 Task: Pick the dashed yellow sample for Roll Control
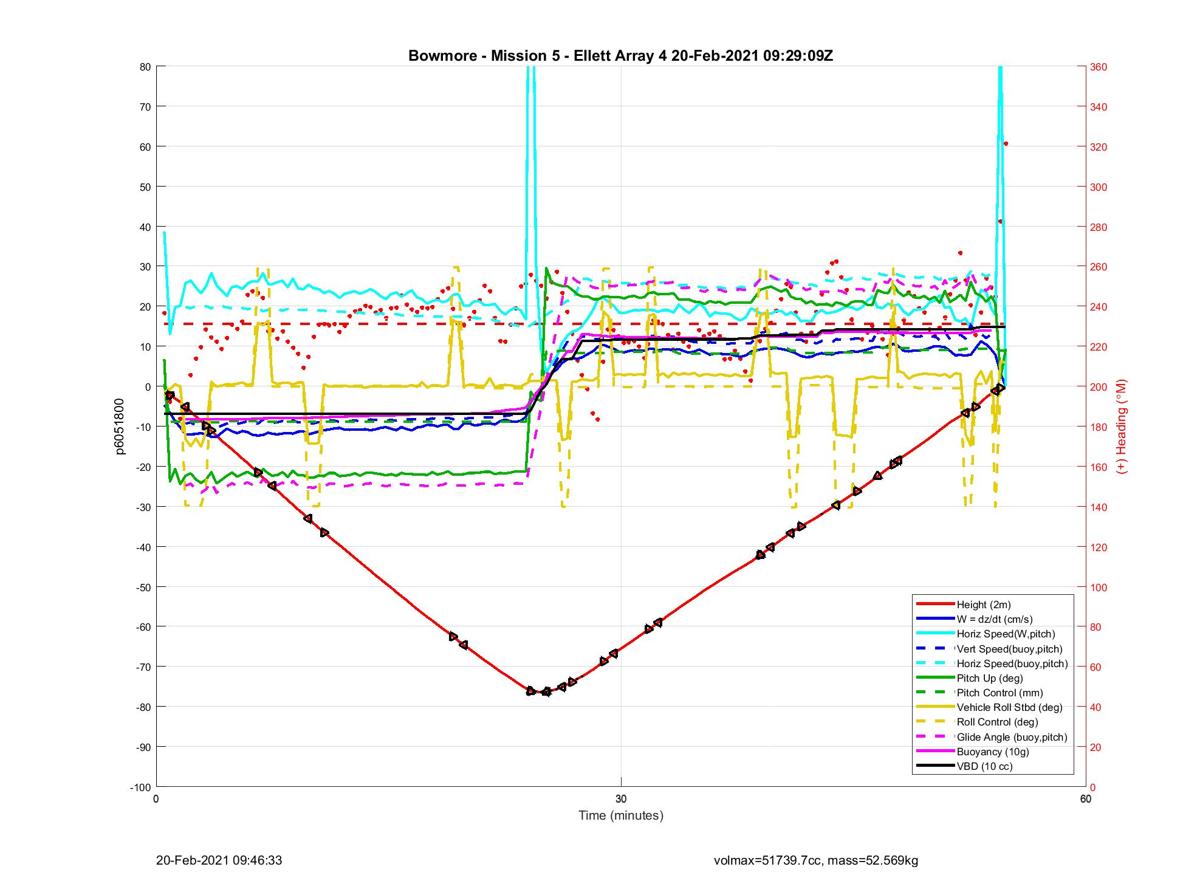[x=934, y=722]
